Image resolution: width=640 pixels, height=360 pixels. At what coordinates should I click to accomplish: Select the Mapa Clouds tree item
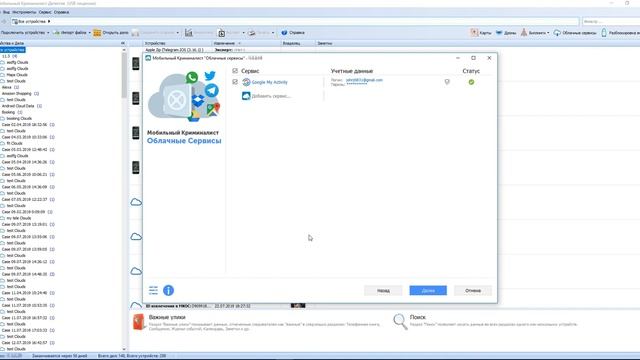coord(17,75)
